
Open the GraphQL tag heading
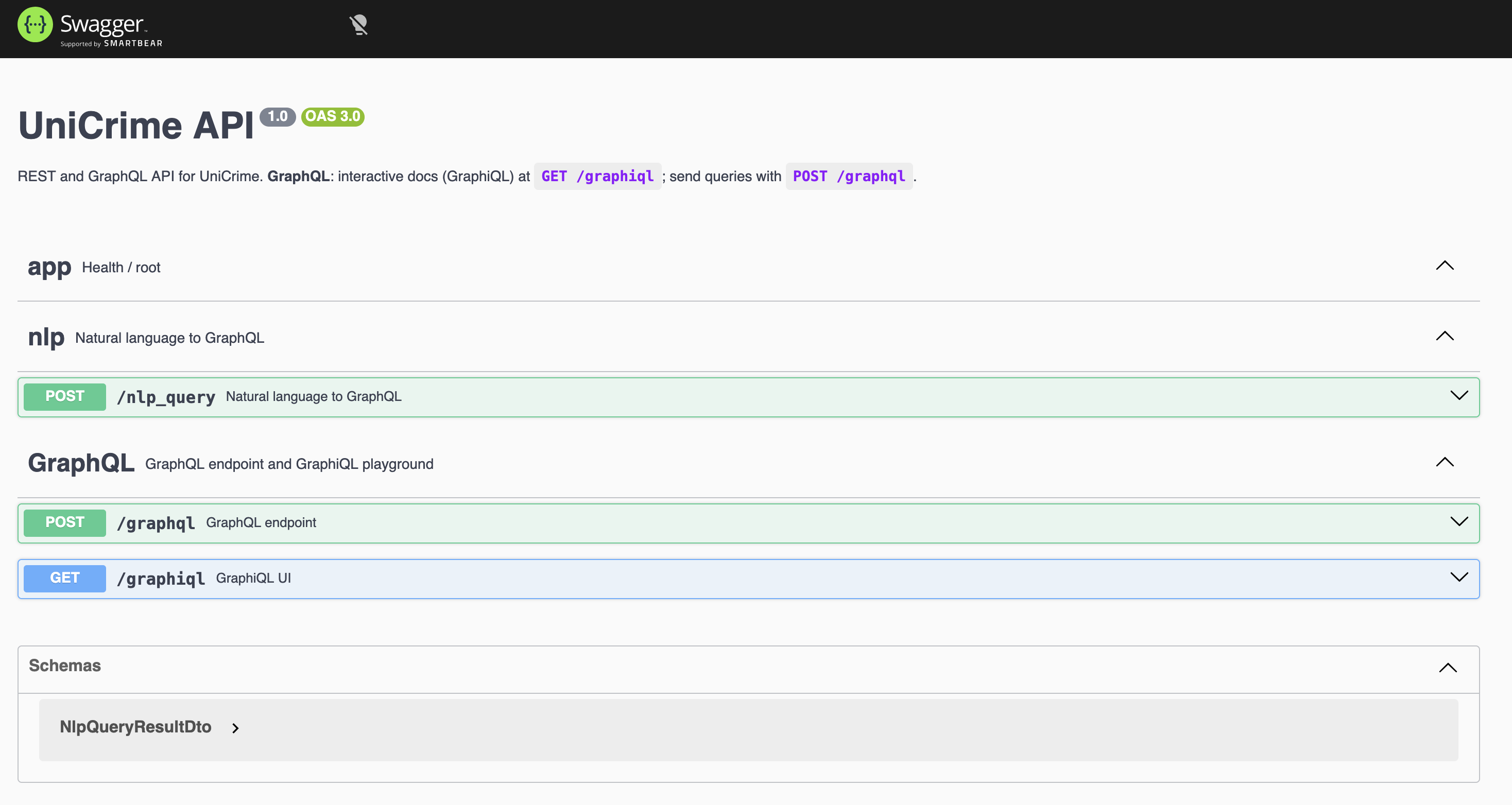[x=81, y=464]
